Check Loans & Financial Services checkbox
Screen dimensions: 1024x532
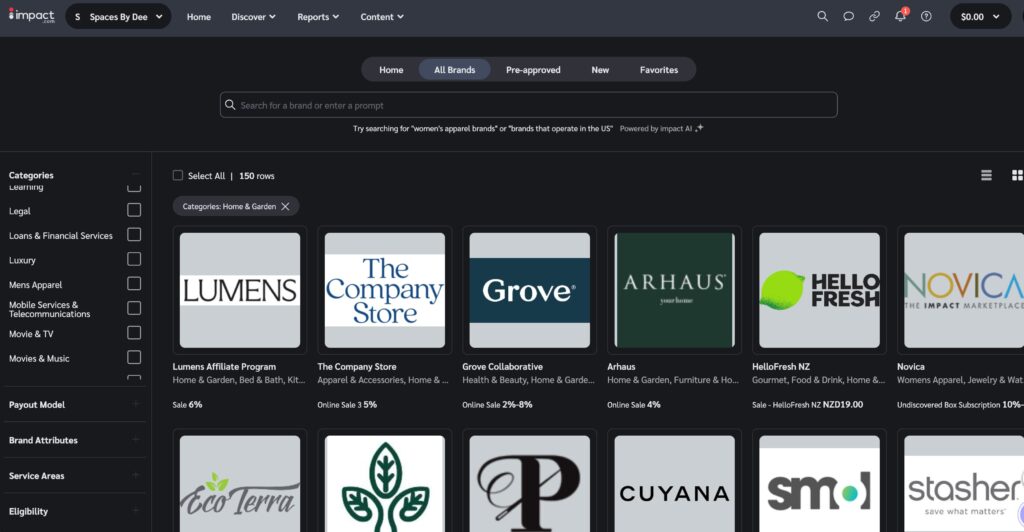134,234
